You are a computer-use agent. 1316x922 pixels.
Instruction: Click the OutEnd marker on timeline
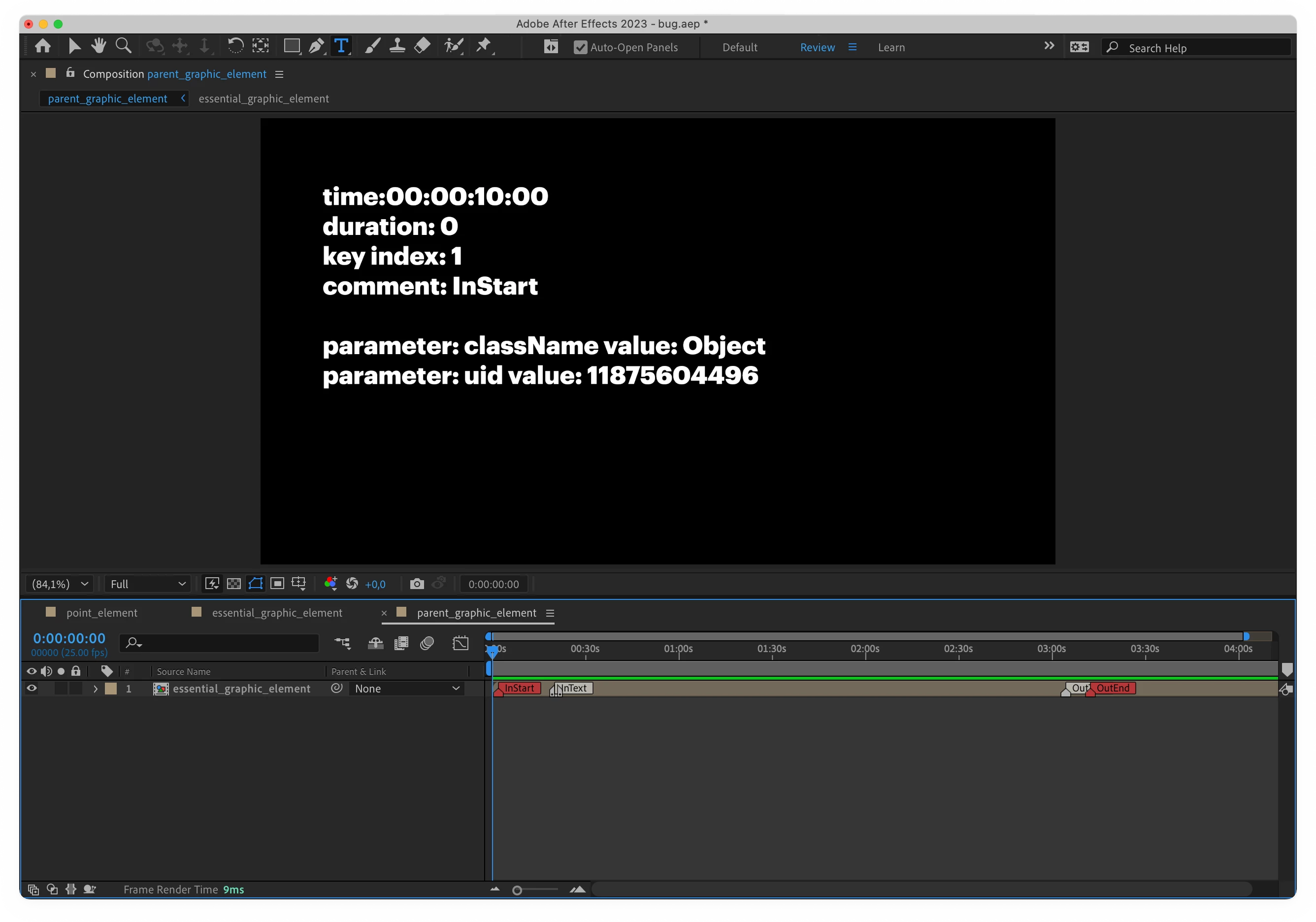coord(1112,688)
